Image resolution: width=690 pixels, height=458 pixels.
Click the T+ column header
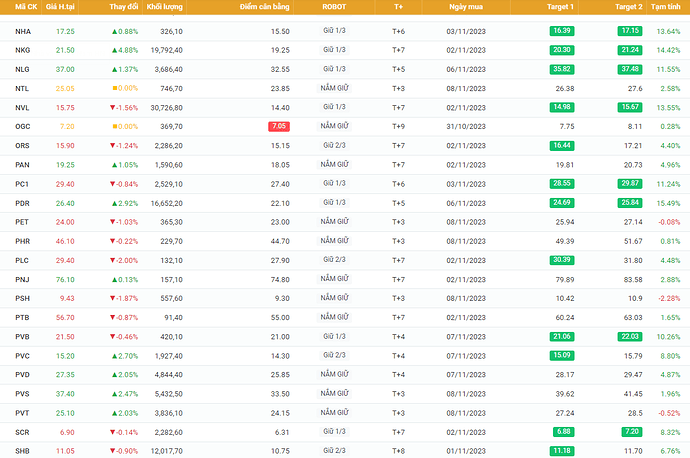[398, 7]
